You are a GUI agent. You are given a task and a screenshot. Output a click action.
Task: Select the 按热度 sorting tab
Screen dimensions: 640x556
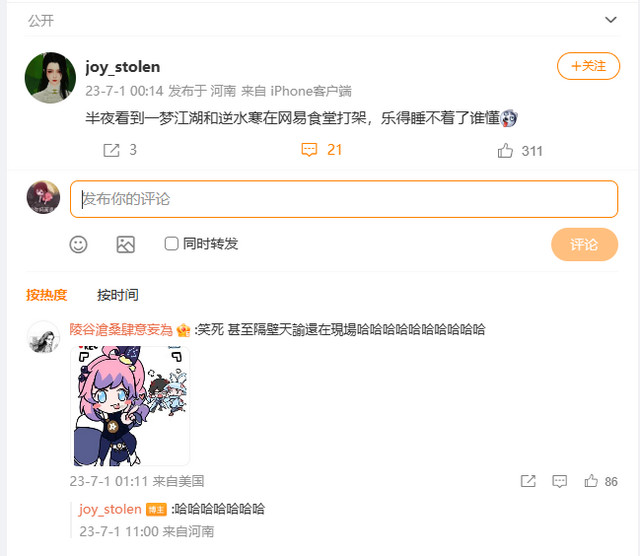click(x=47, y=295)
